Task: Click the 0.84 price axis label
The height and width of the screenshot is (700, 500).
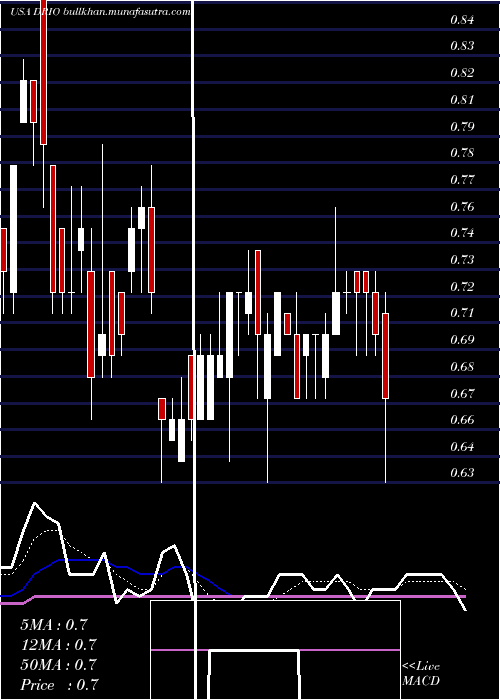Action: tap(462, 20)
